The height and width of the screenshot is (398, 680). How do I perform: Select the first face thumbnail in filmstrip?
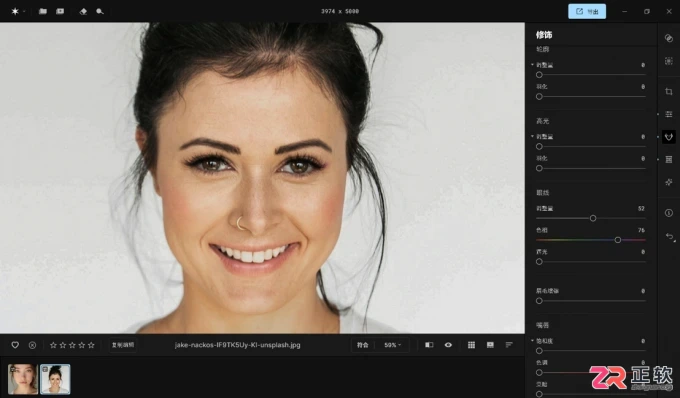pyautogui.click(x=23, y=379)
